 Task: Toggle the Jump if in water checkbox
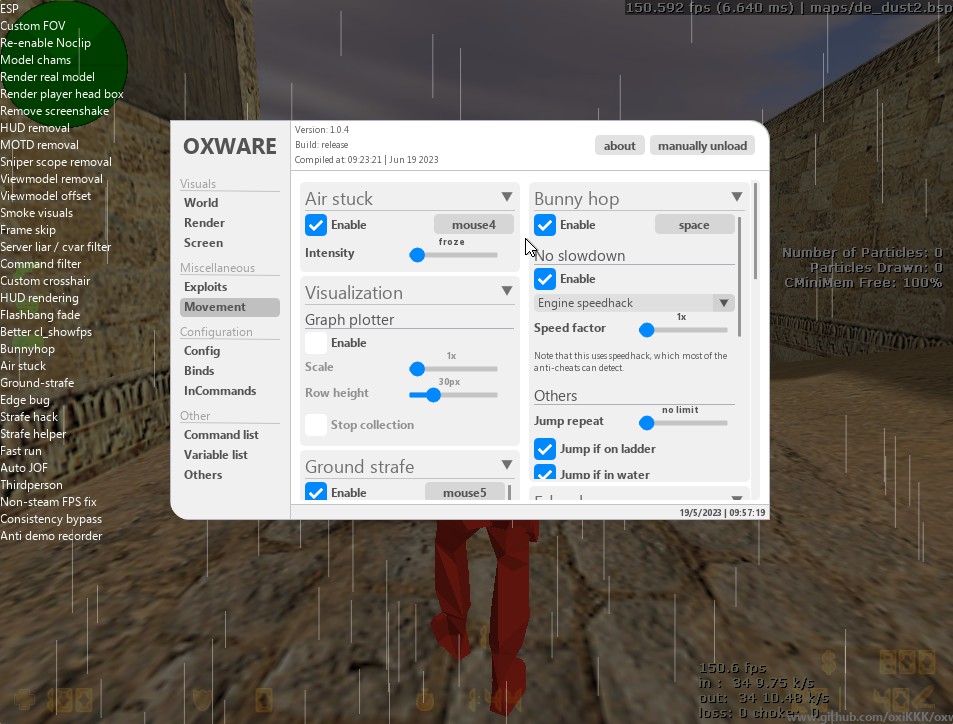[545, 473]
